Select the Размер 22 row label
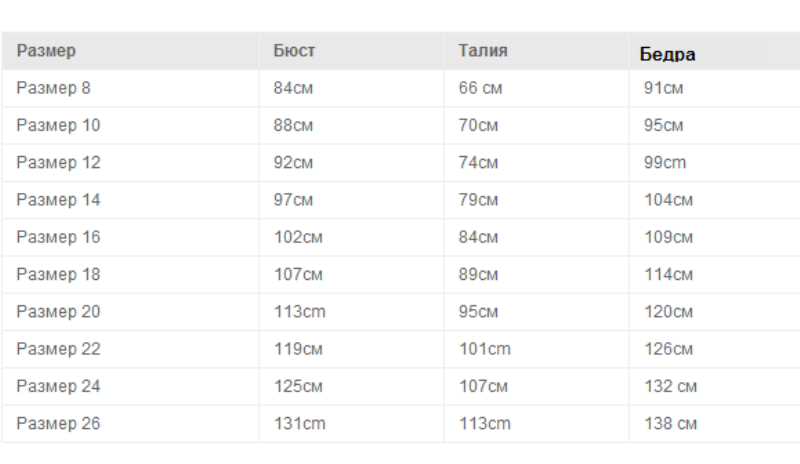Viewport: 800px width, 464px height. click(x=58, y=349)
